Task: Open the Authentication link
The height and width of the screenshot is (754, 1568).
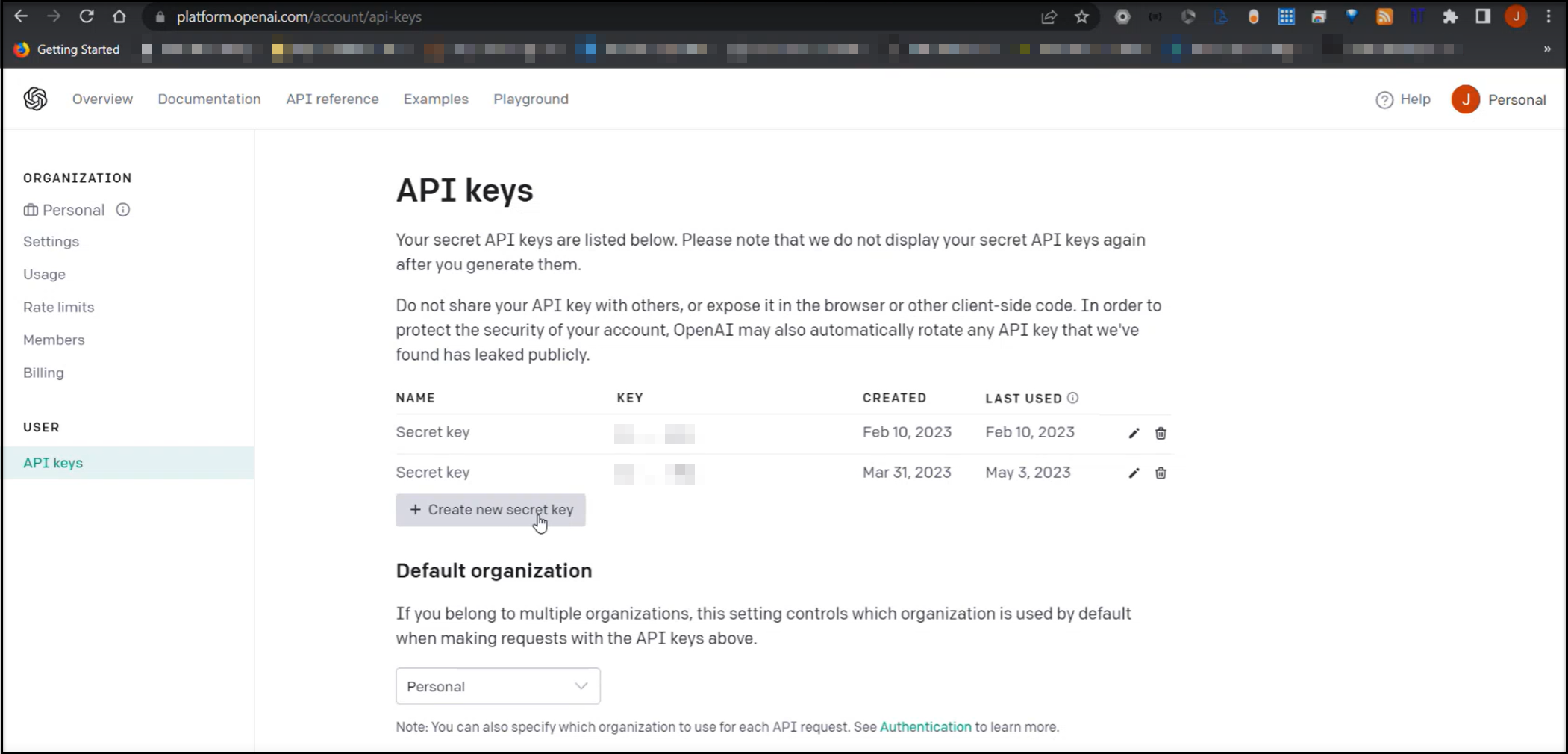Action: pos(925,727)
